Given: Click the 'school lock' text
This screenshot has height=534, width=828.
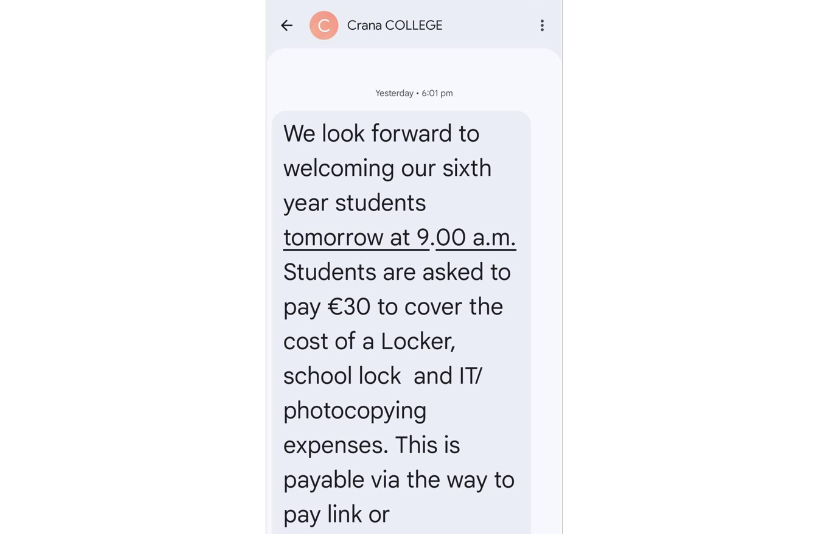Looking at the screenshot, I should point(342,376).
